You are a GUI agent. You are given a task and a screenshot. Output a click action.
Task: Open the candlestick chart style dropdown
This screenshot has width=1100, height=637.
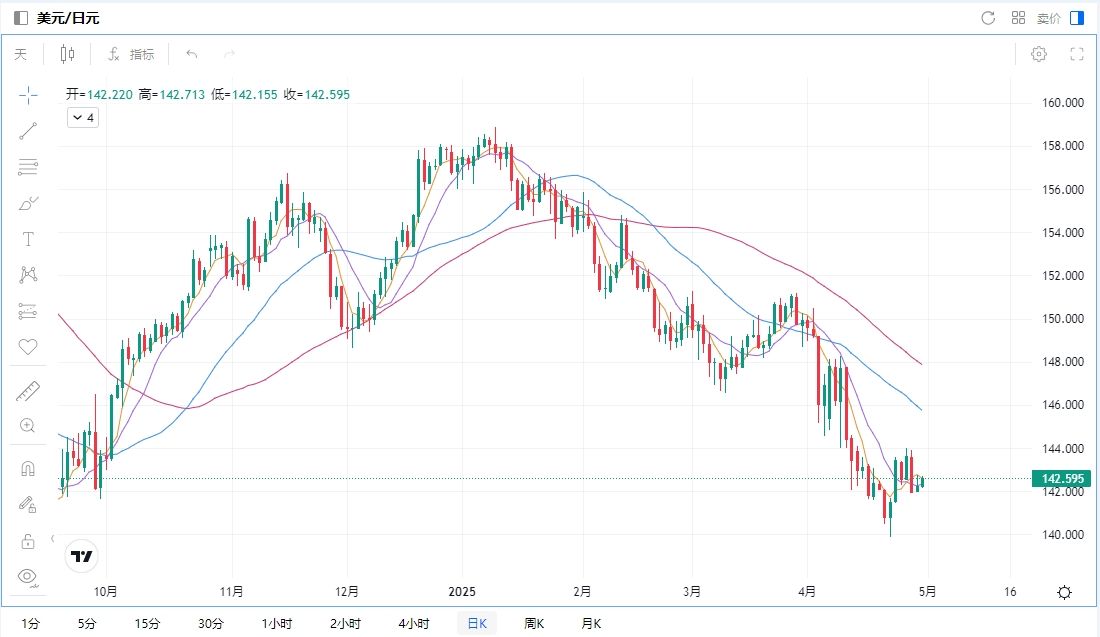point(67,54)
